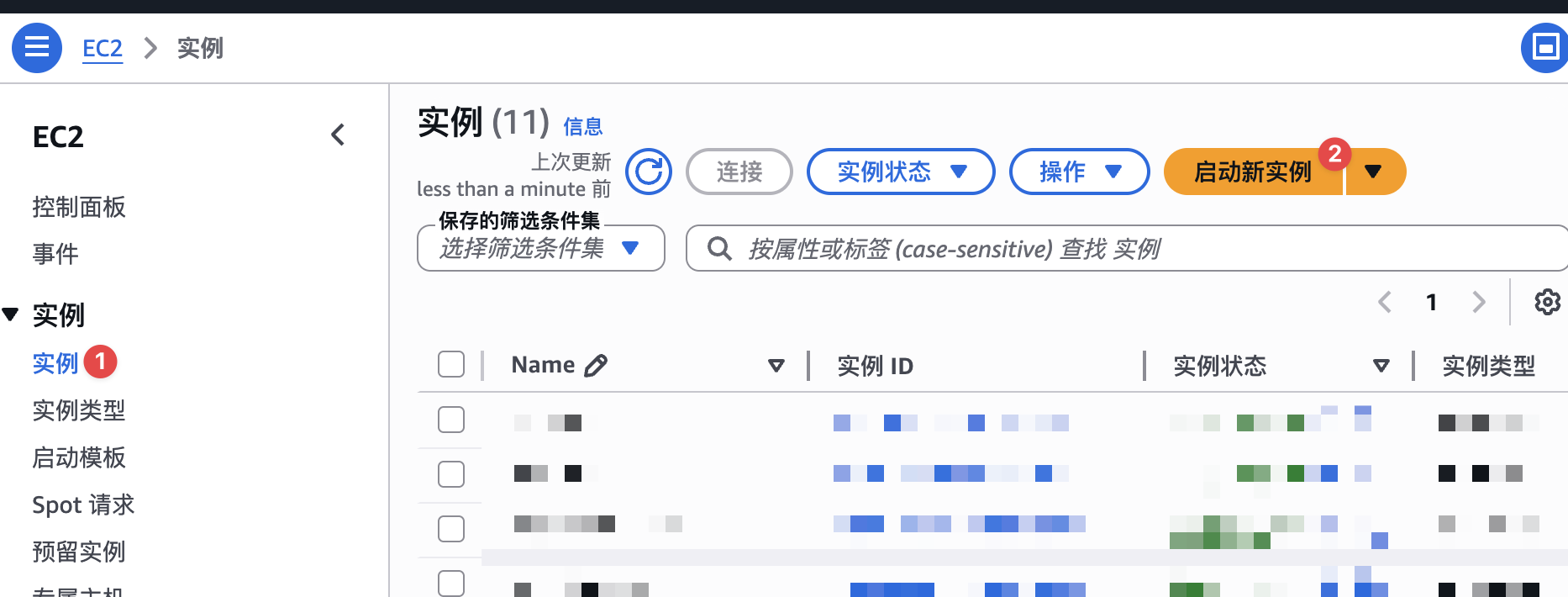This screenshot has width=1568, height=597.
Task: Edit Name with the pencil icon
Action: (x=596, y=365)
